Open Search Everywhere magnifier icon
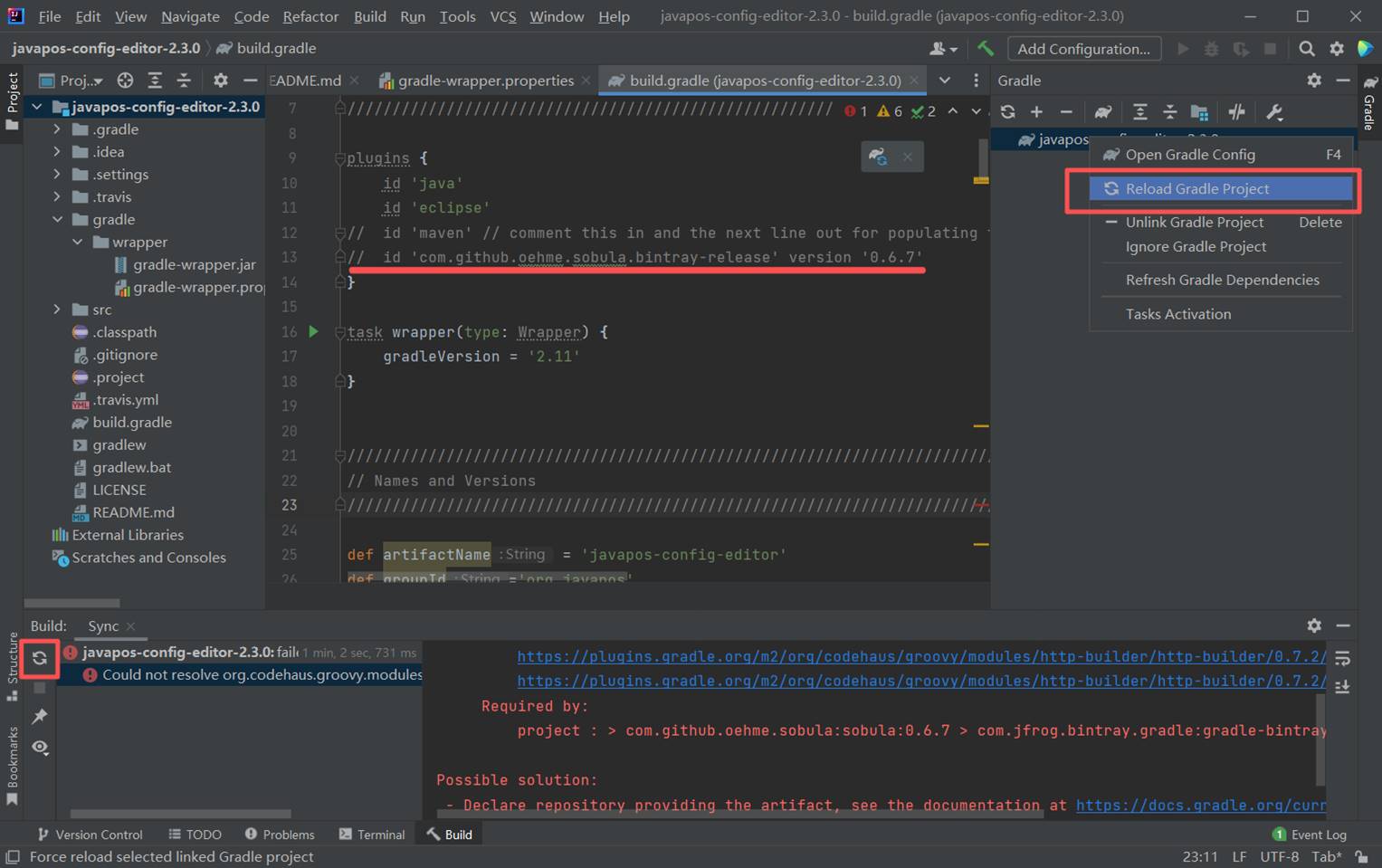The image size is (1382, 868). [x=1307, y=48]
